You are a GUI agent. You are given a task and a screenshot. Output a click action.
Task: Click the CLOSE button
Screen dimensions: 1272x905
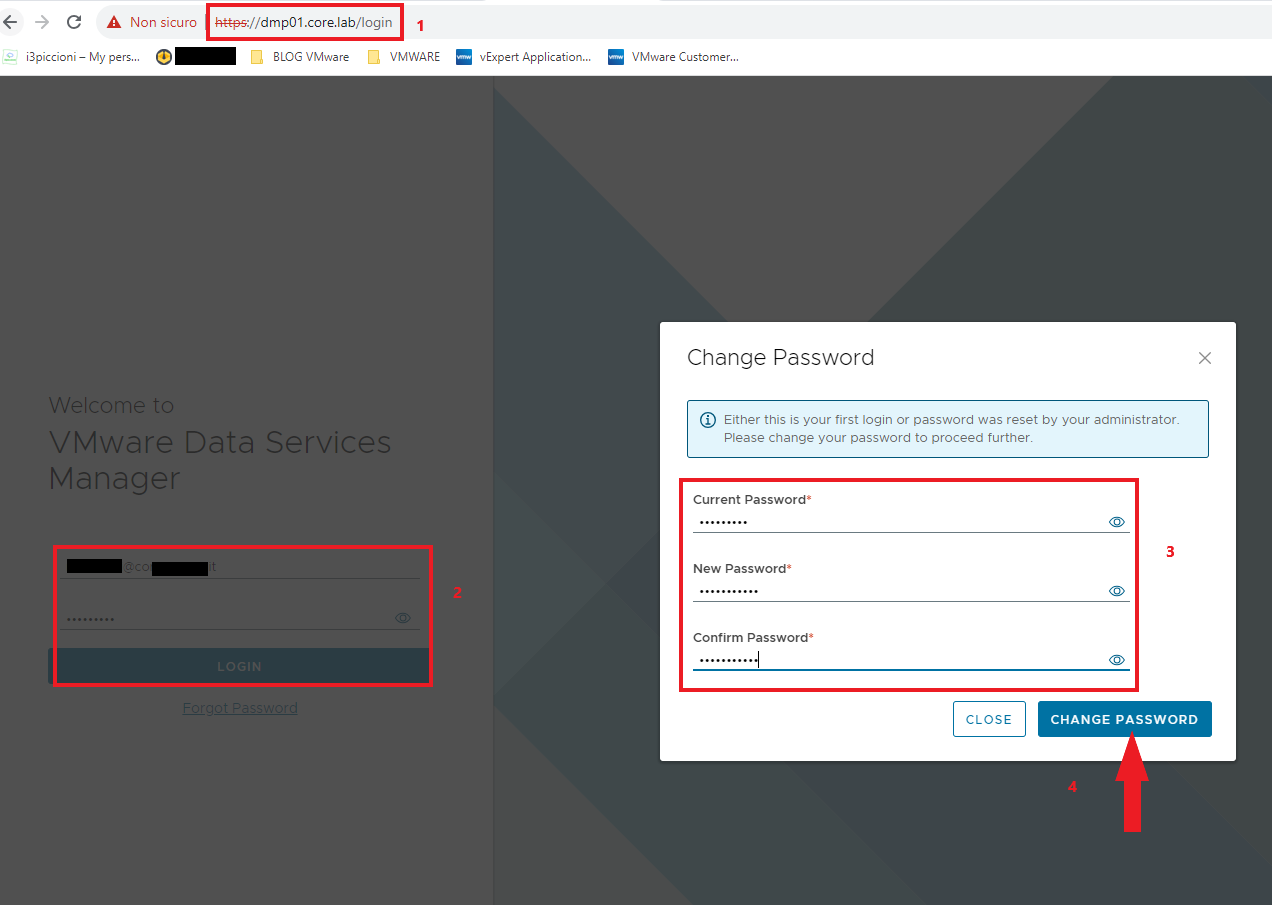point(989,719)
